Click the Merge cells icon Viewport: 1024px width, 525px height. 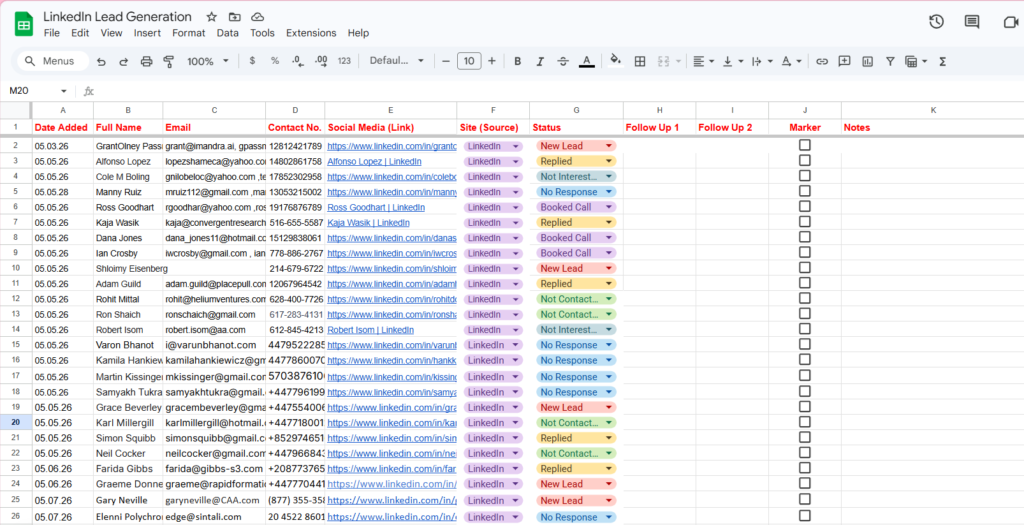pos(664,61)
